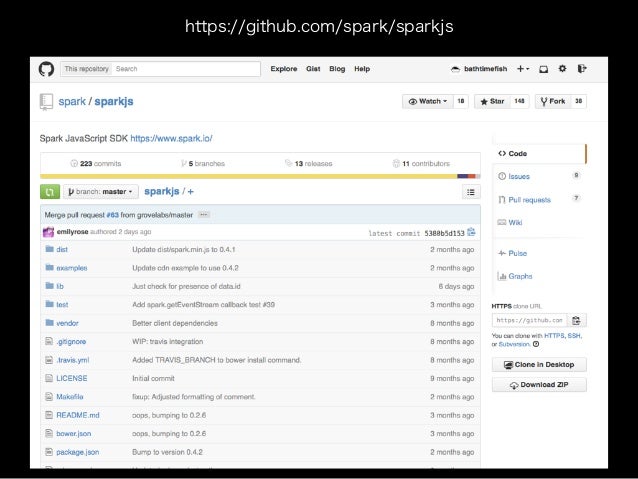Open the notifications inbox icon
The width and height of the screenshot is (638, 479).
tap(543, 69)
